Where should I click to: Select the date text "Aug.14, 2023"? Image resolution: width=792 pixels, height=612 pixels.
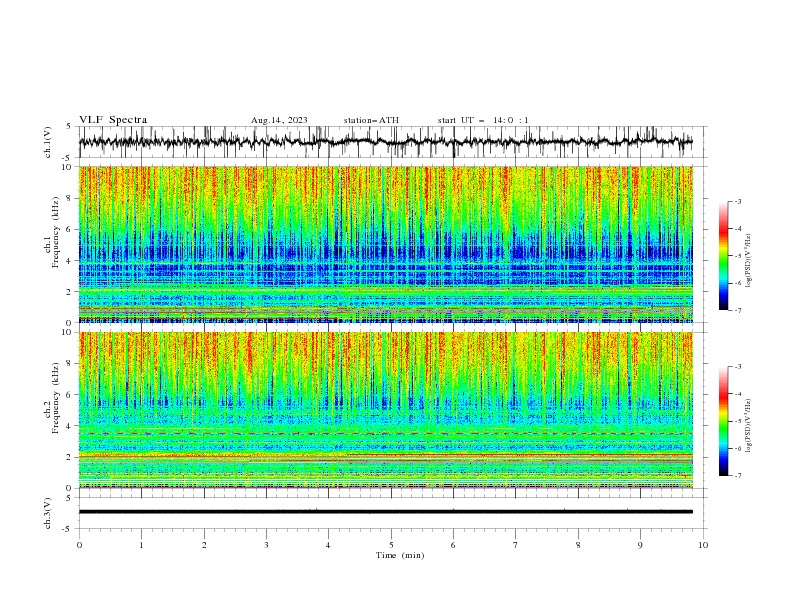tap(279, 120)
